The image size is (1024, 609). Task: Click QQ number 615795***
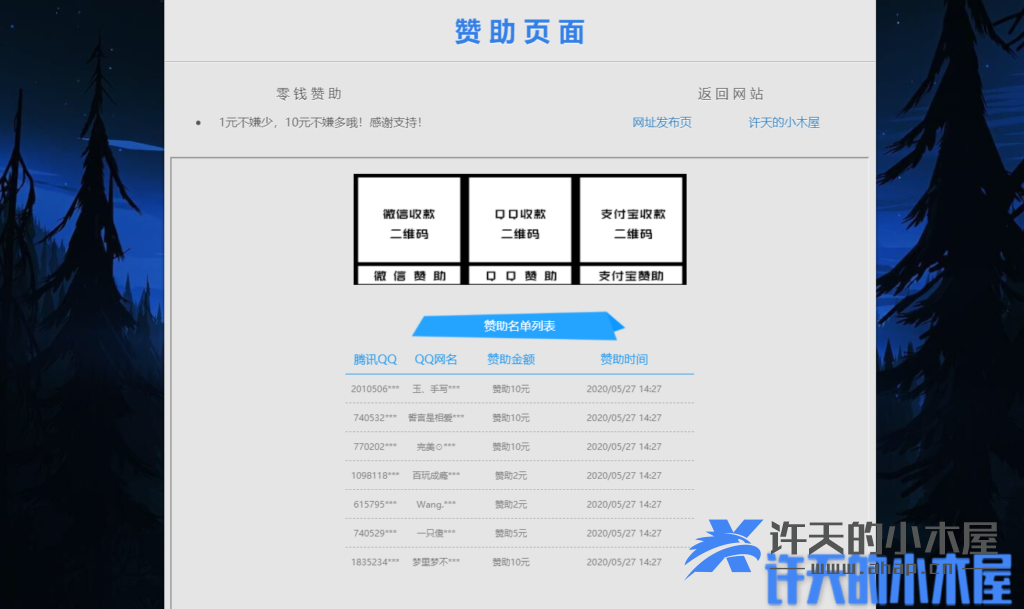[375, 505]
